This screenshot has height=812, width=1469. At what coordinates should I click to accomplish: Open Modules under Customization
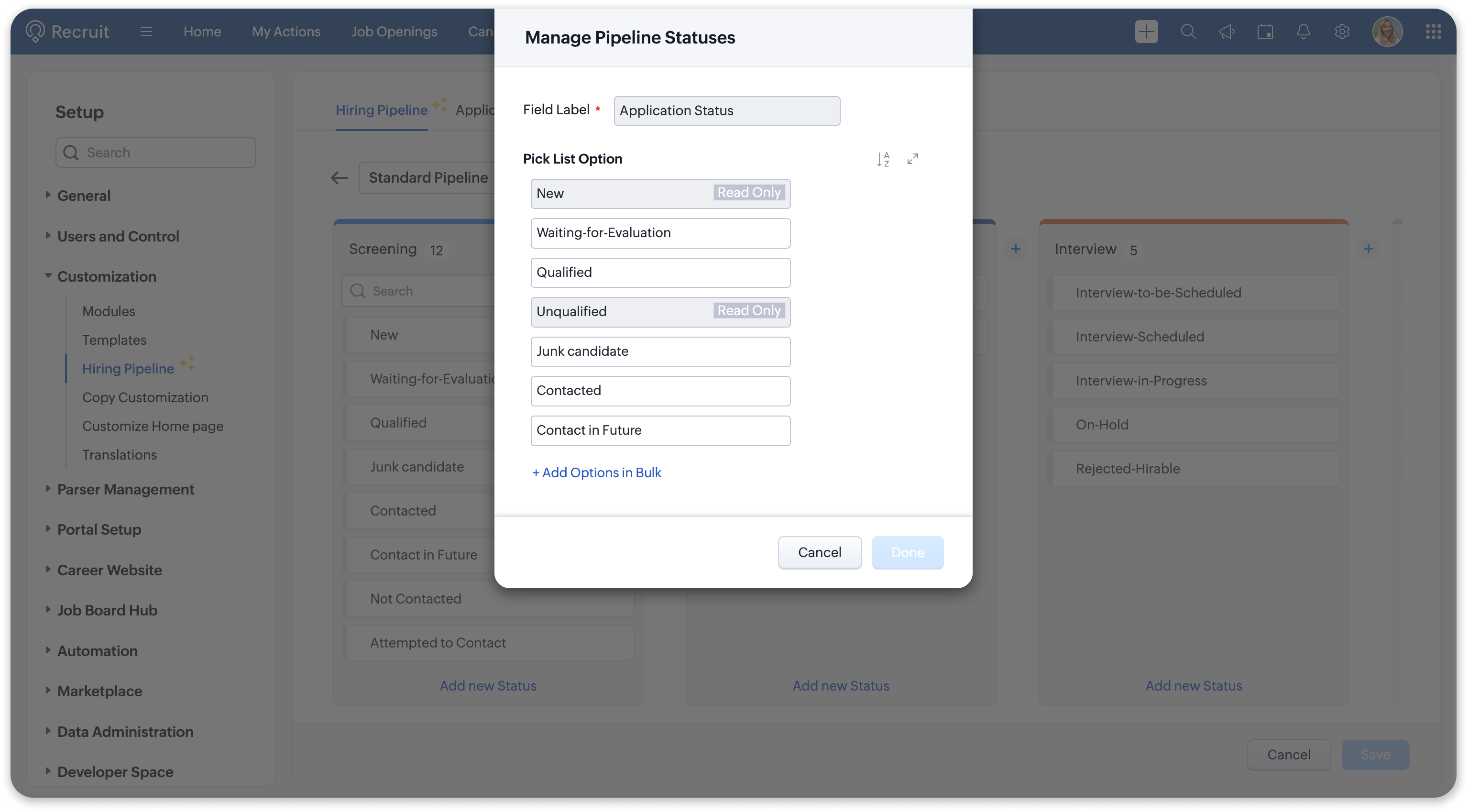(x=109, y=311)
